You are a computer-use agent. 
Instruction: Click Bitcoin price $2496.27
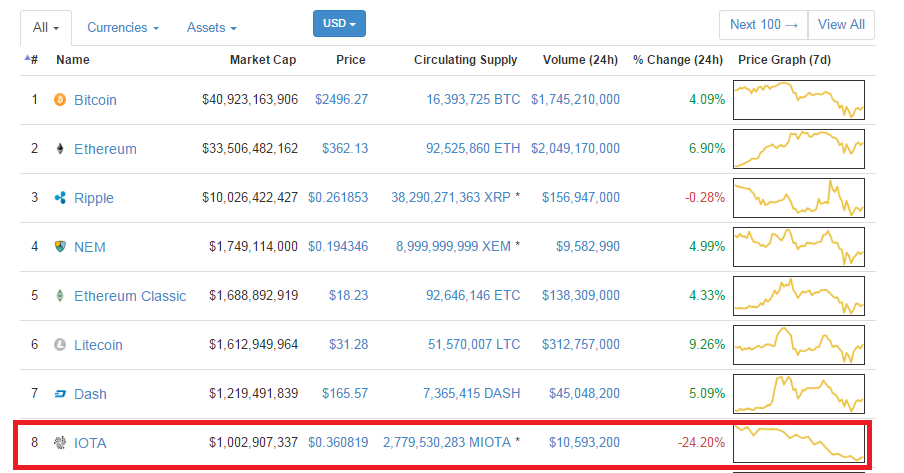tap(341, 99)
